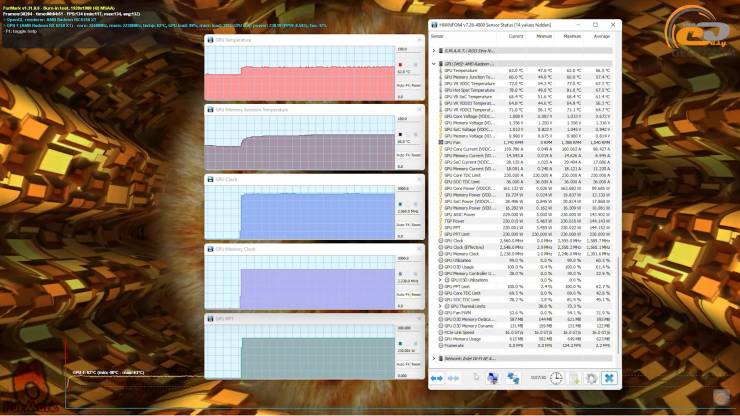Click the Maximum column header
Viewport: 740px width, 416px height.
pos(572,36)
